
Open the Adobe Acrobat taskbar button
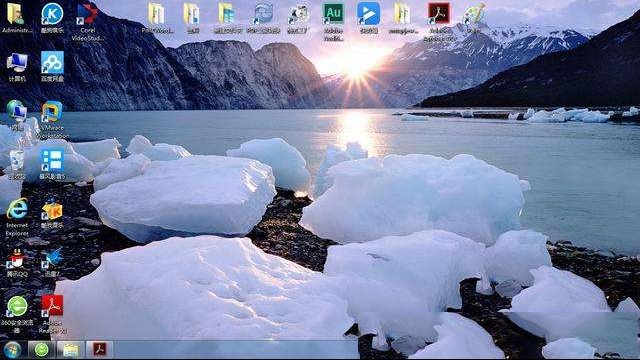click(100, 350)
